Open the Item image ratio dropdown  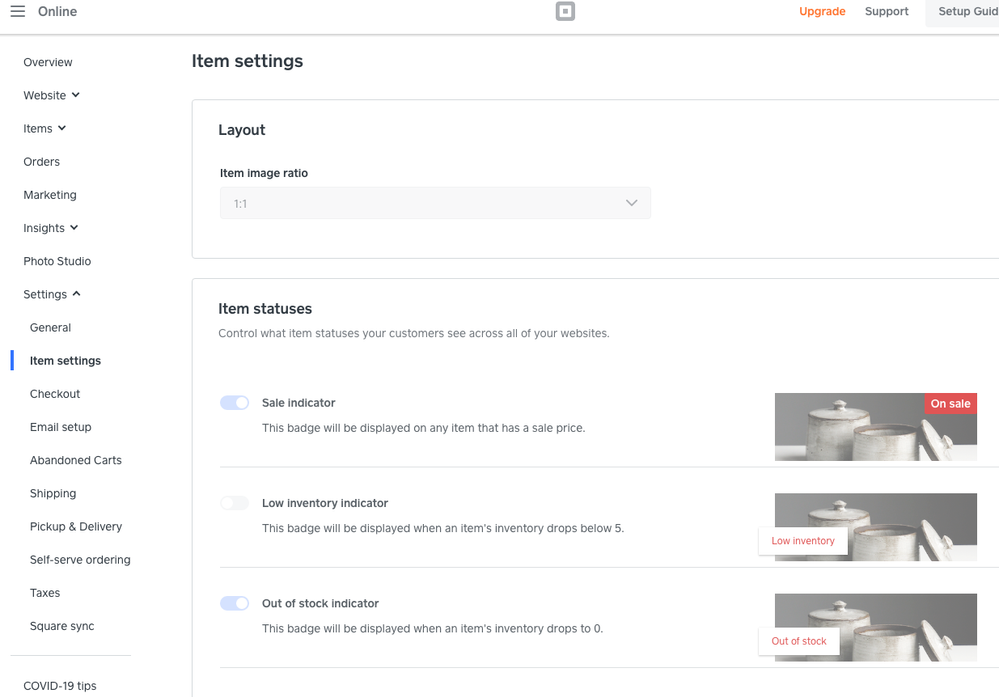click(435, 203)
